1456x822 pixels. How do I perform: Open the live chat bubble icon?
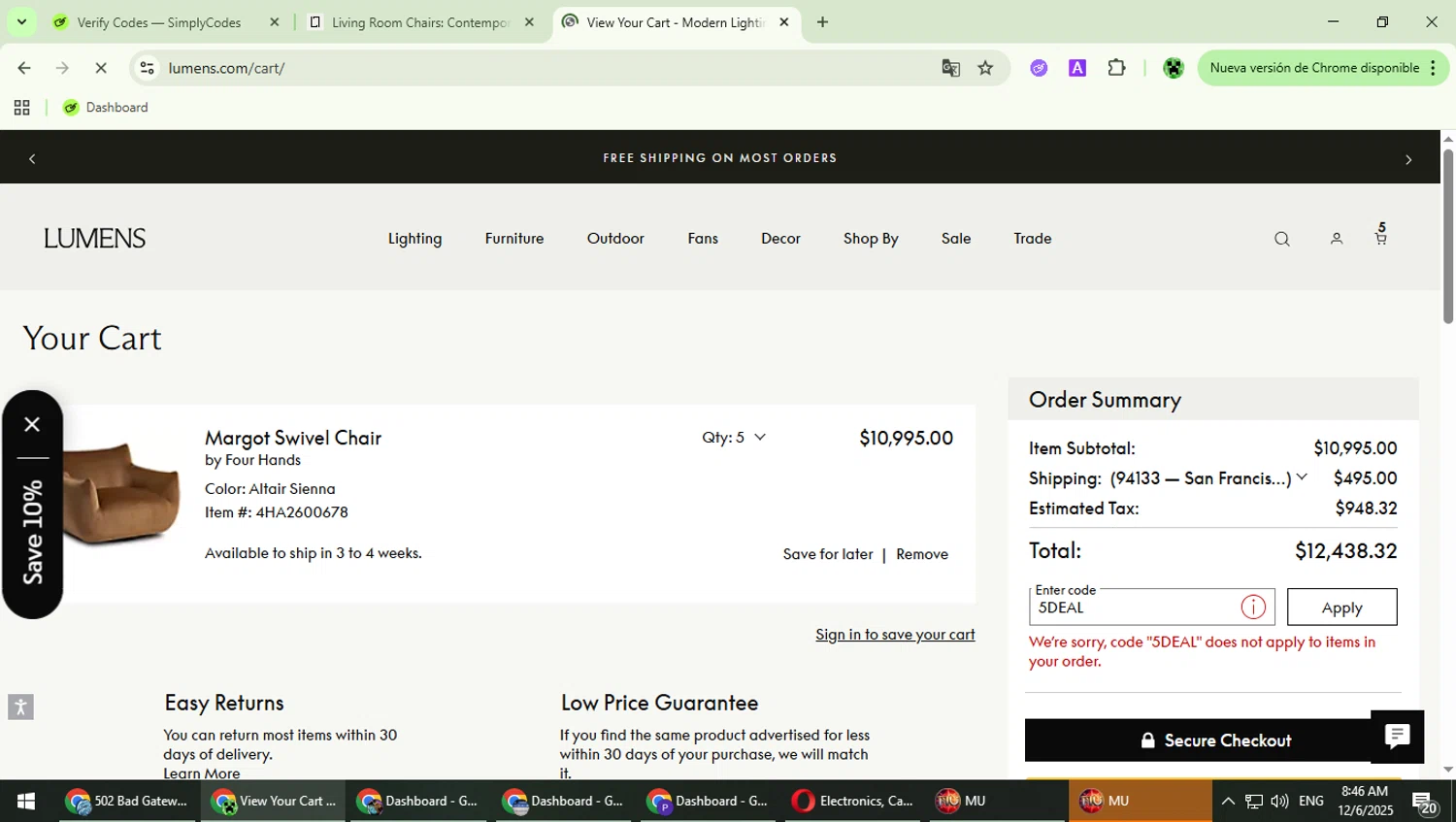pos(1397,737)
